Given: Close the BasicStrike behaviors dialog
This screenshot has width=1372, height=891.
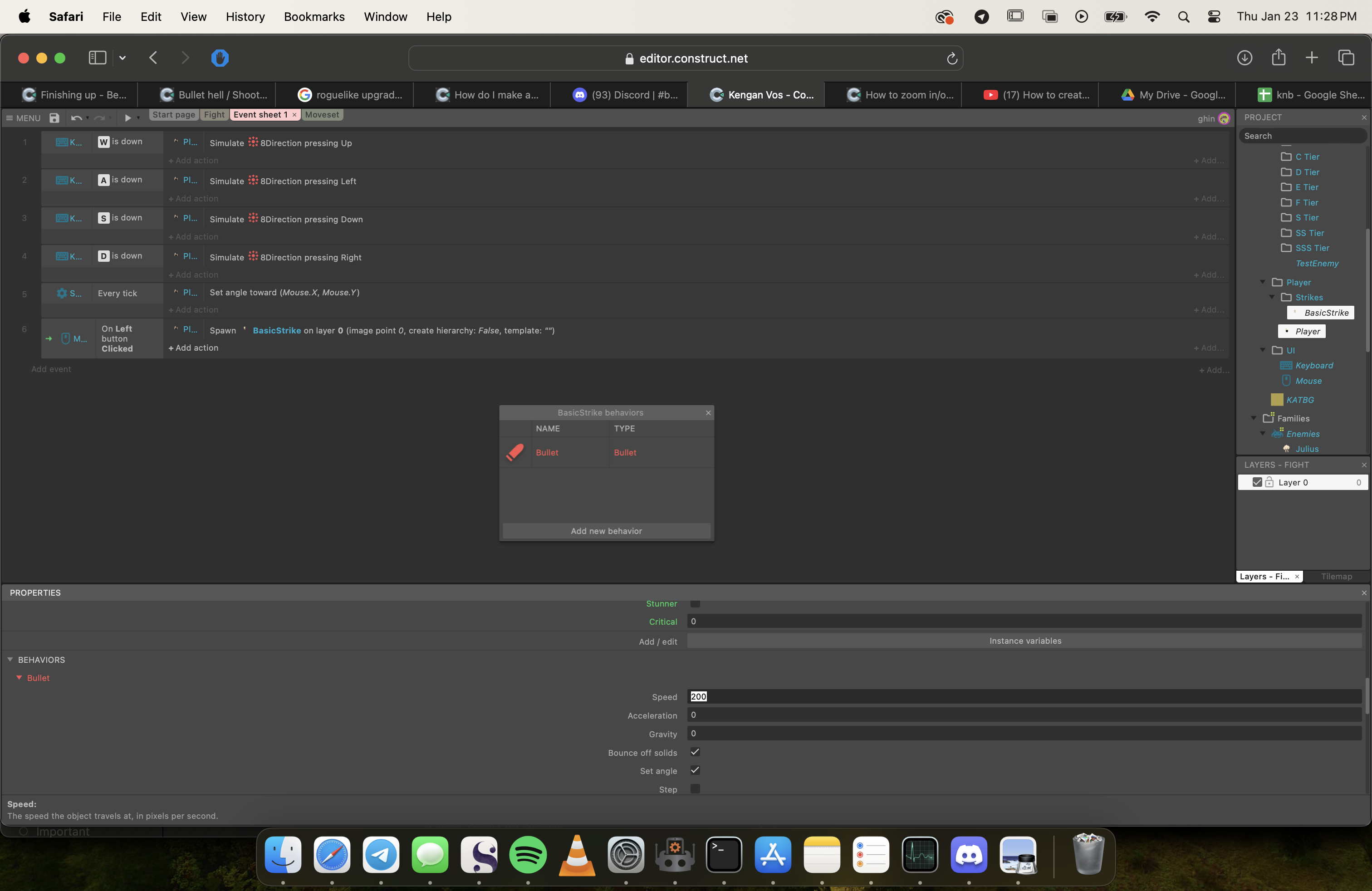Looking at the screenshot, I should (x=709, y=413).
